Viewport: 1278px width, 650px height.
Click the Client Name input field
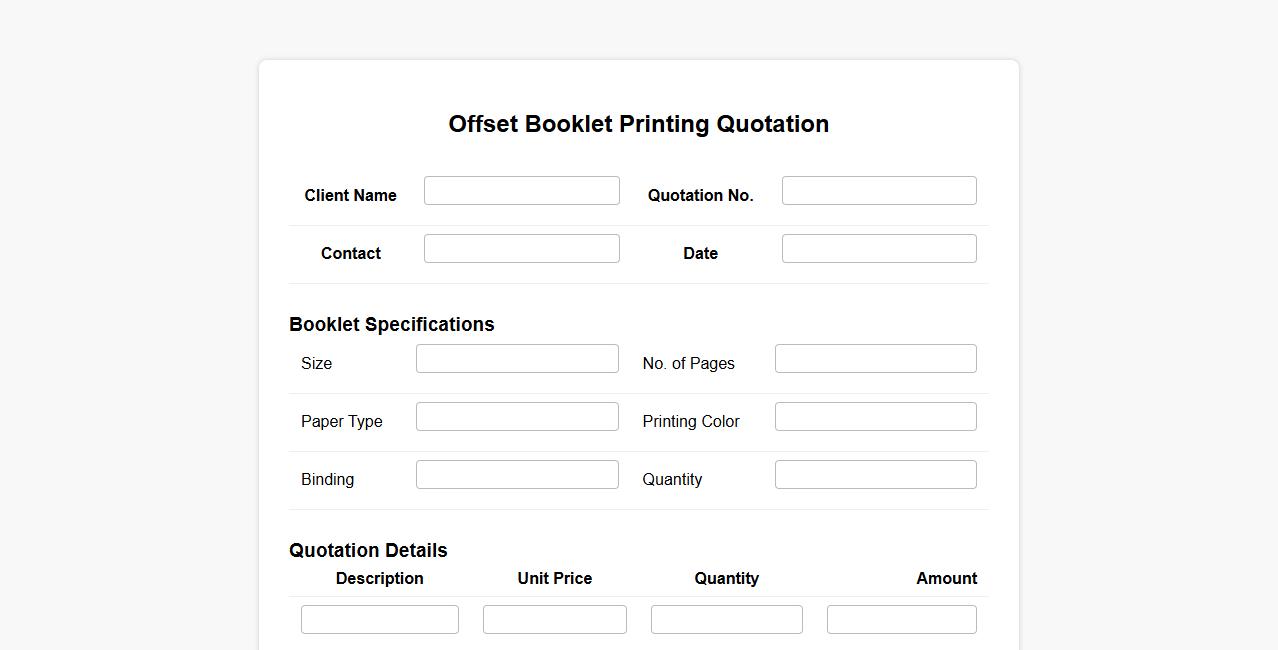click(x=521, y=191)
